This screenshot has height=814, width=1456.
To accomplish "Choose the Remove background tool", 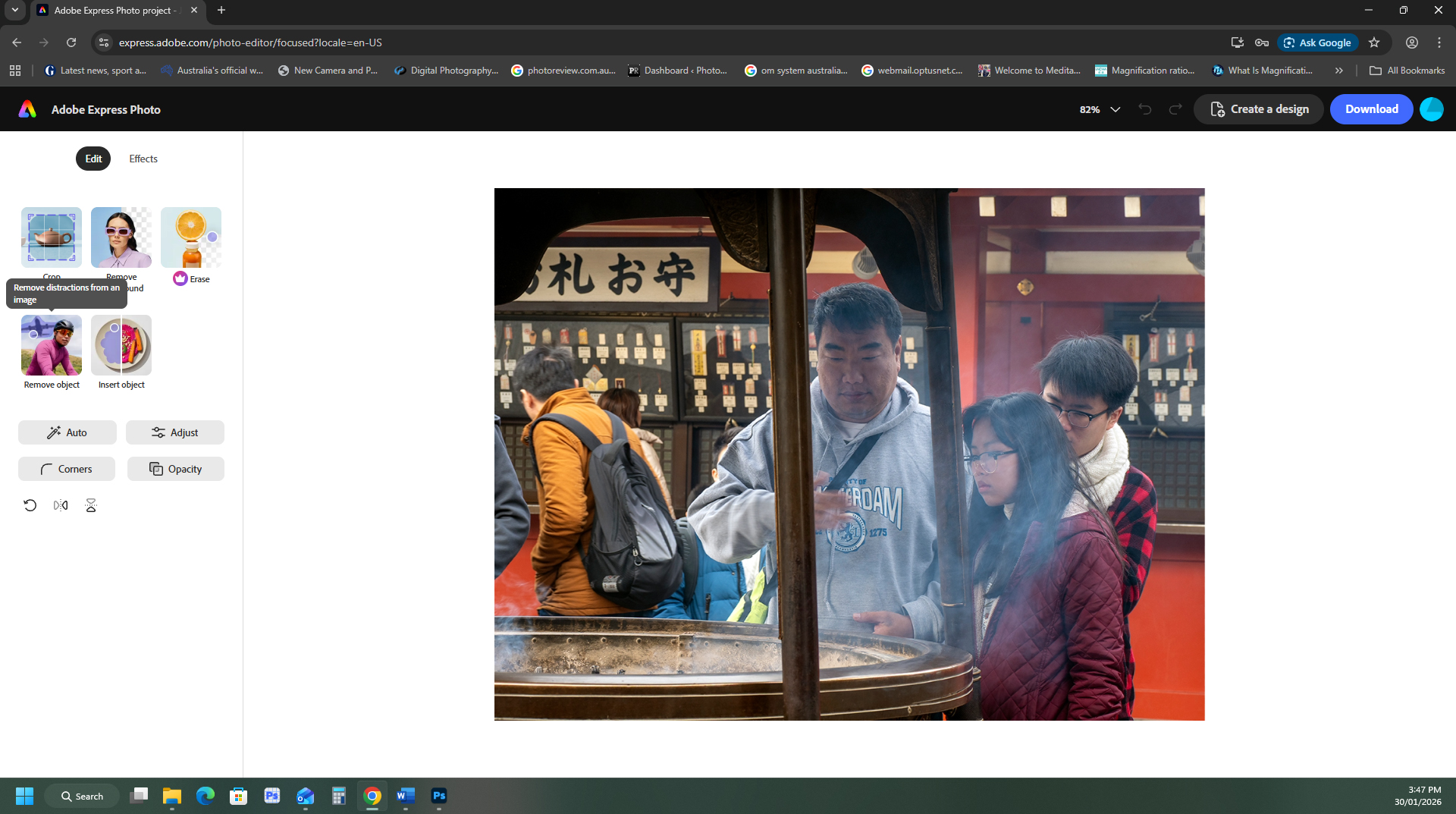I will click(x=121, y=237).
